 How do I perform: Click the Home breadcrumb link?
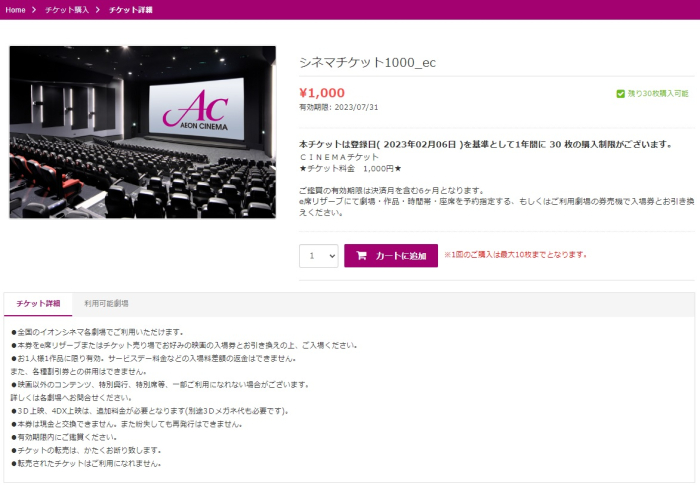click(x=15, y=9)
